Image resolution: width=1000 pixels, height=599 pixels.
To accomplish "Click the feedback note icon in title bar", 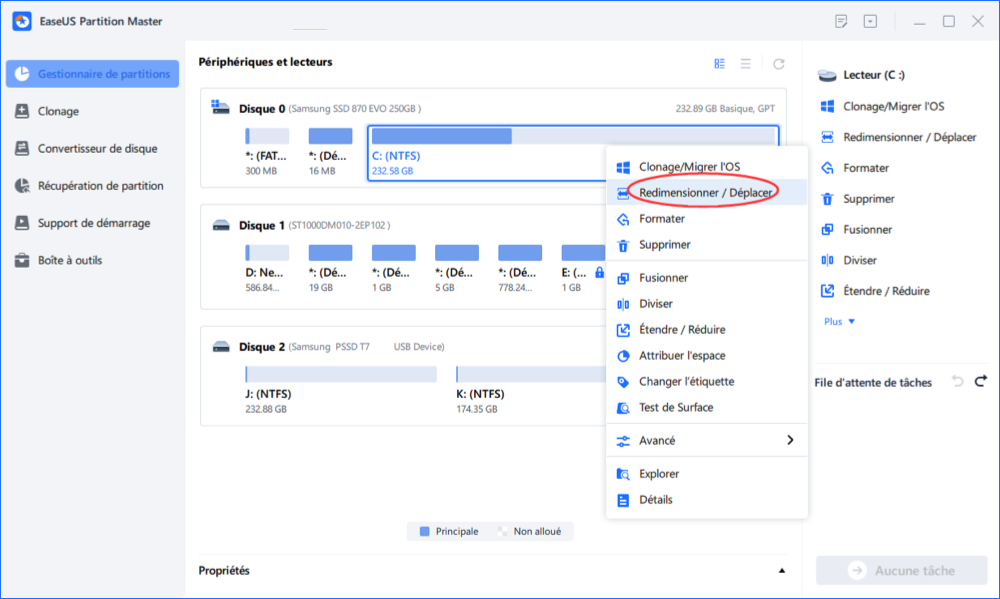I will (841, 21).
